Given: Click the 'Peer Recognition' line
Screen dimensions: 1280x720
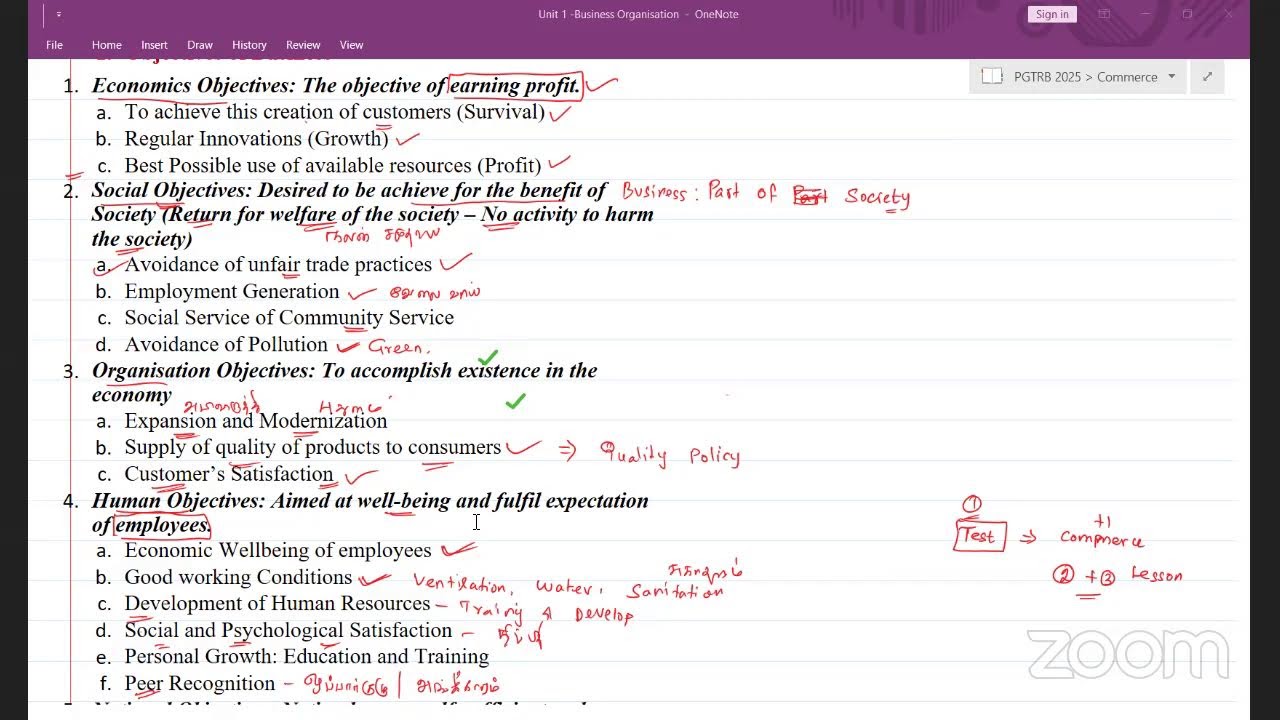Looking at the screenshot, I should pos(199,684).
